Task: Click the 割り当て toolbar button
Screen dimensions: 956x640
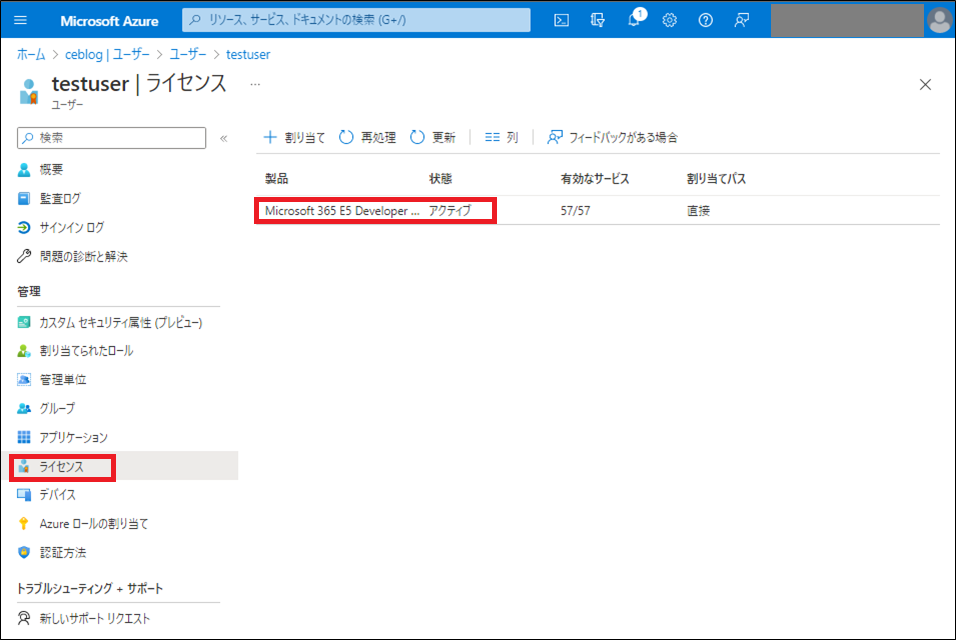Action: tap(294, 137)
